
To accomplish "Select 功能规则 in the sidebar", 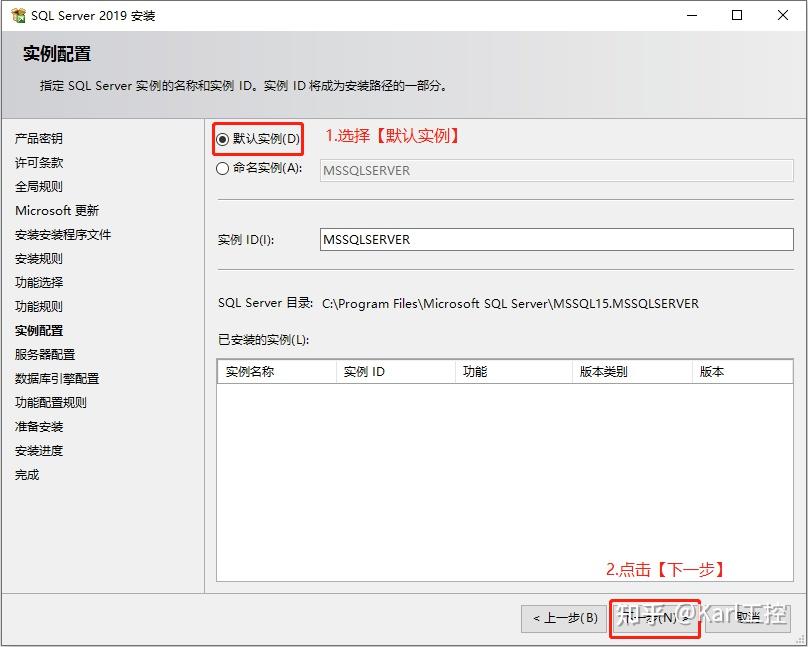I will pos(39,307).
